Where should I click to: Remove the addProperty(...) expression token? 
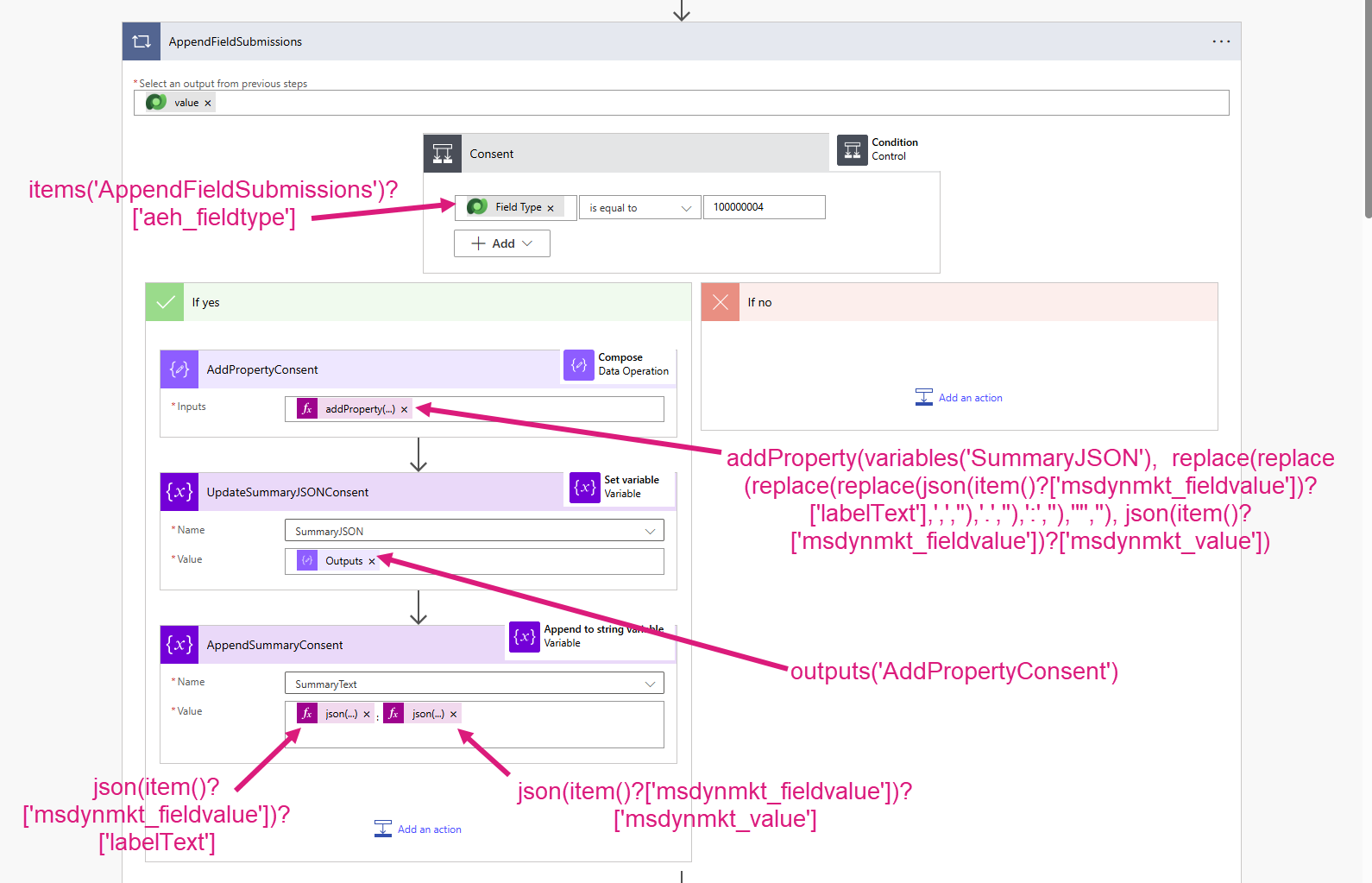click(x=404, y=410)
